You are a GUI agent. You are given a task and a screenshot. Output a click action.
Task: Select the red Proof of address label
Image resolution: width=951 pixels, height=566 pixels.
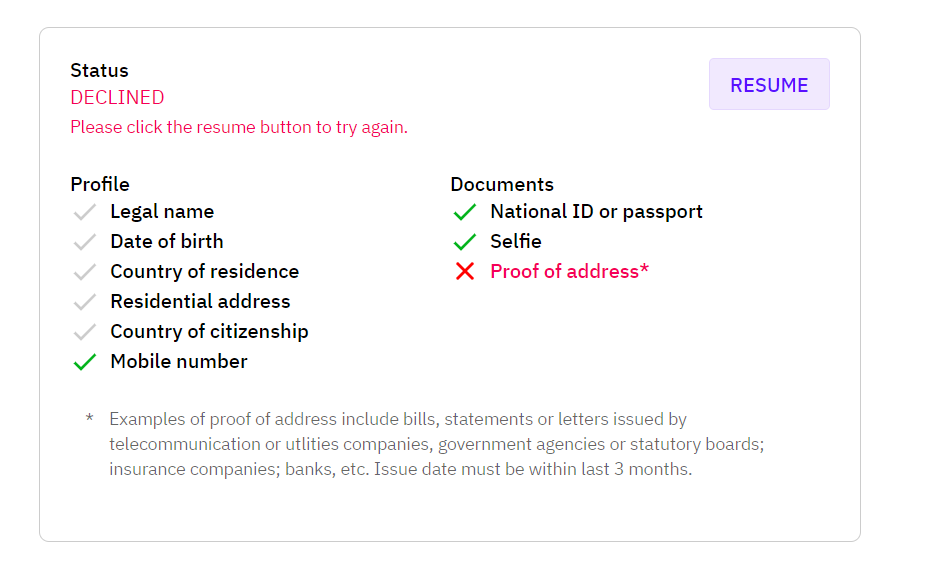coord(570,271)
